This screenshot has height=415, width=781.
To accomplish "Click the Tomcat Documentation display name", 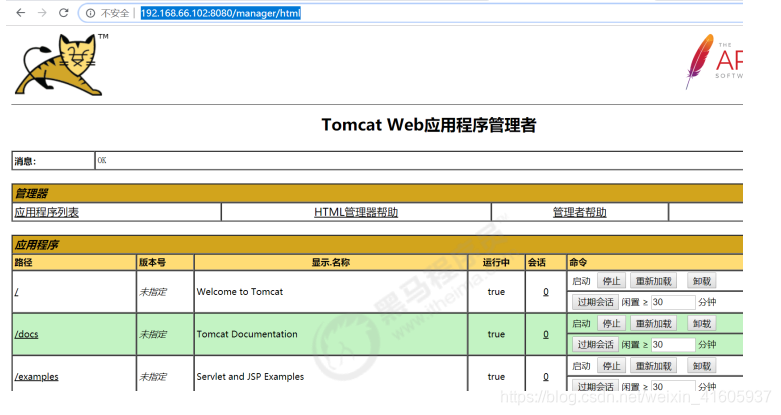I will tap(247, 334).
